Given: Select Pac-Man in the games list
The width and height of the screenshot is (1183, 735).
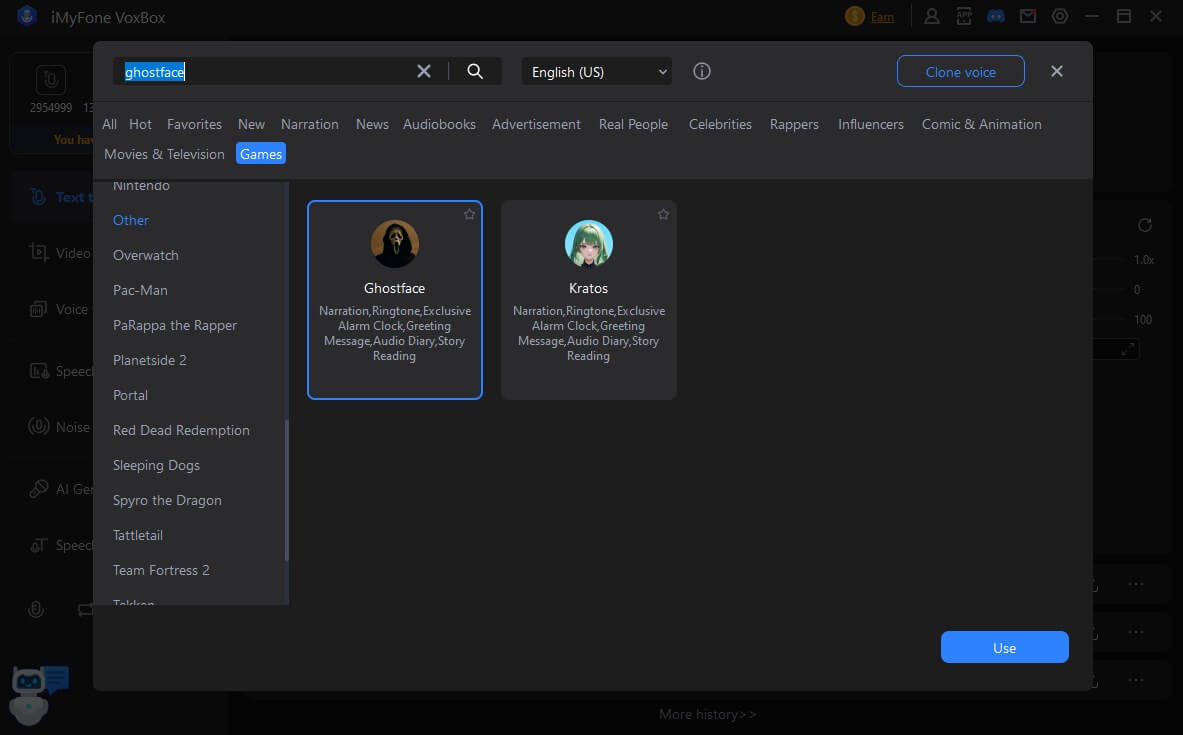Looking at the screenshot, I should tap(140, 290).
